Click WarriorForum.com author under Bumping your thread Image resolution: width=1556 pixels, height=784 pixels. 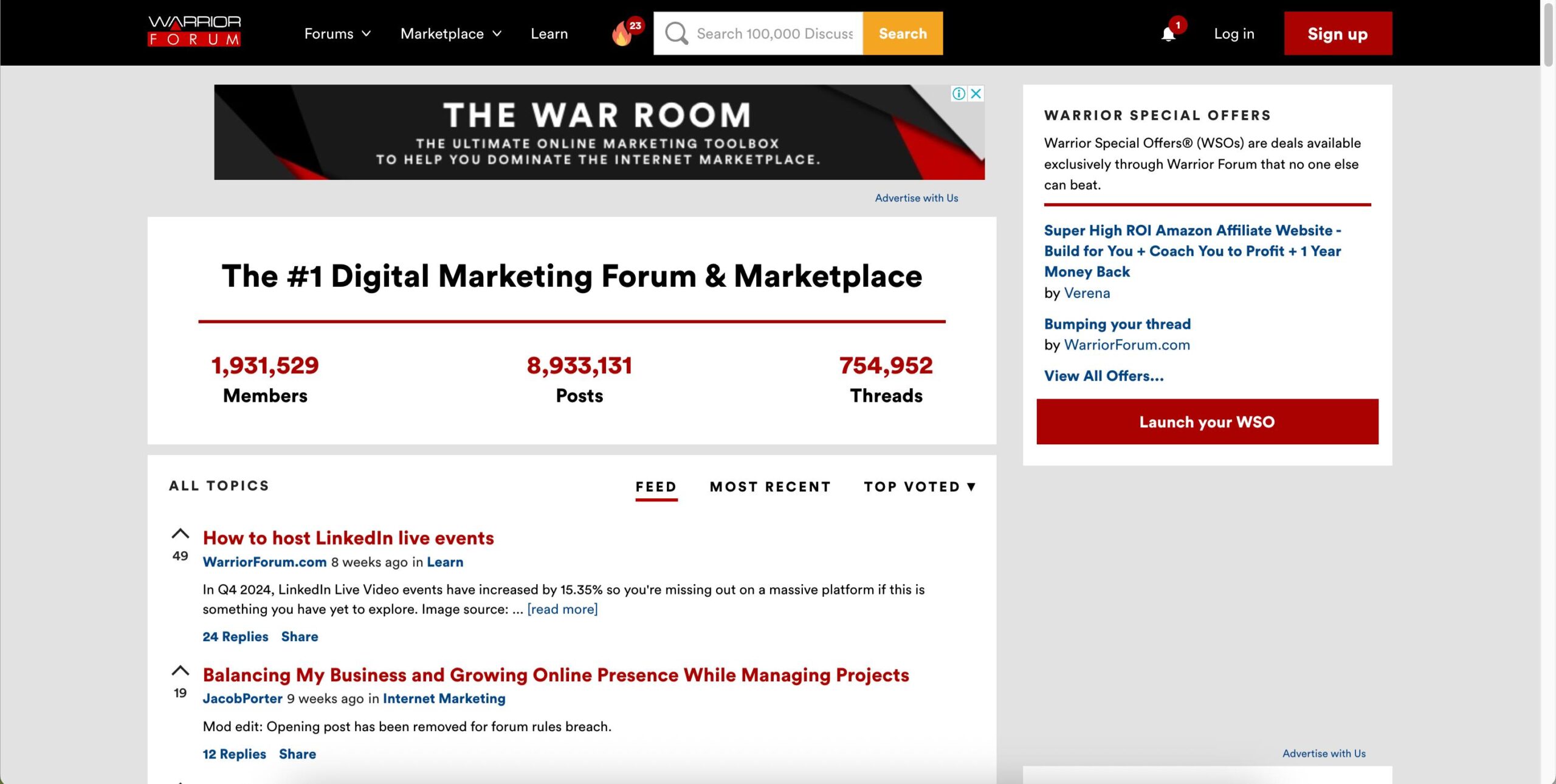coord(1127,345)
